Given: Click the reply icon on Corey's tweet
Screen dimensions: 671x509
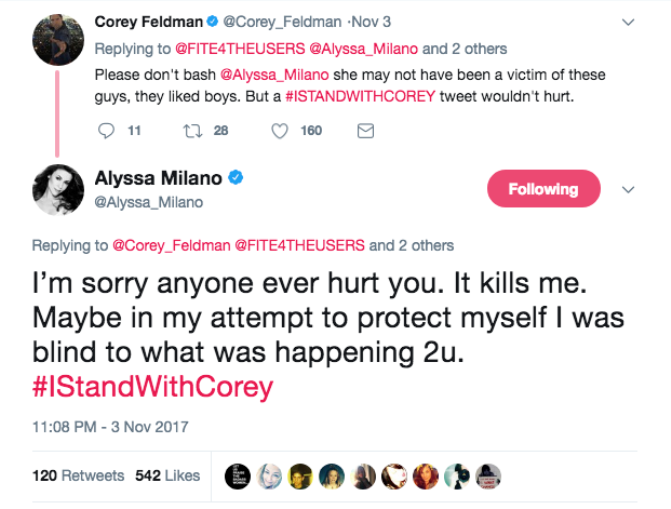Looking at the screenshot, I should 108,130.
